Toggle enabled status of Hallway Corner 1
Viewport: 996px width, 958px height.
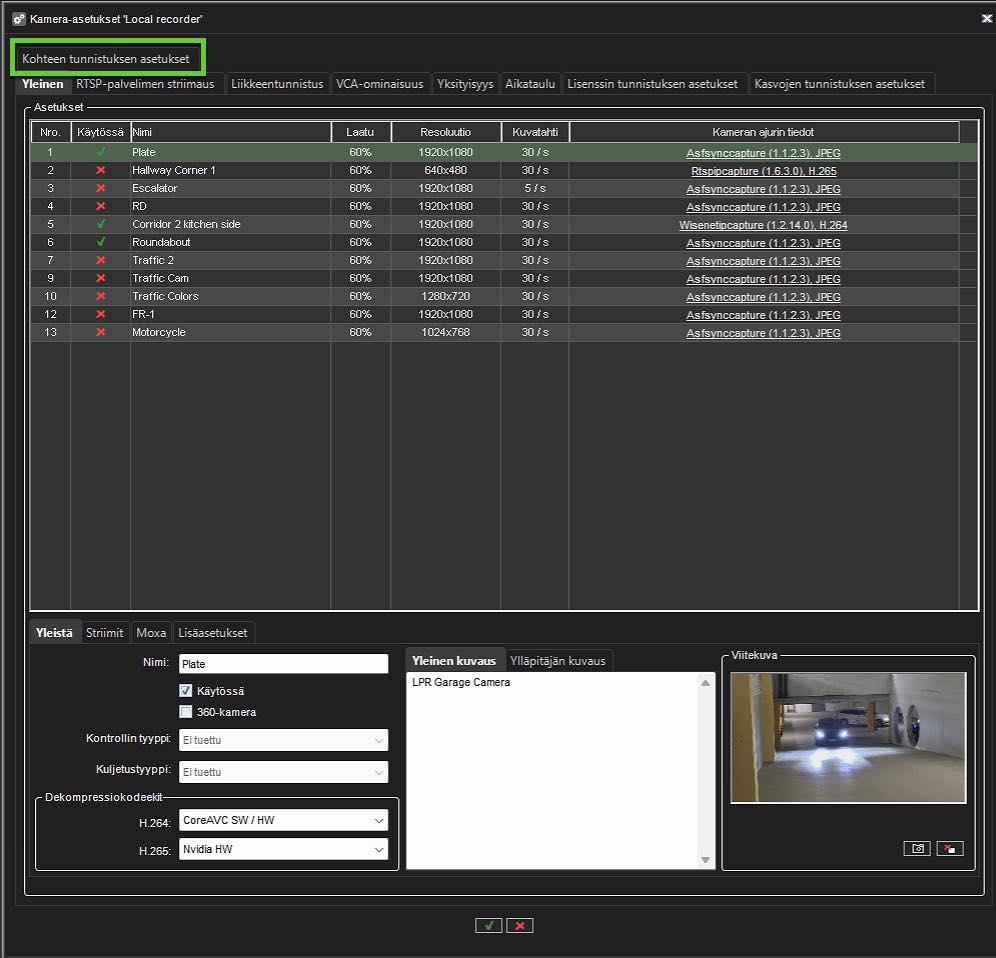tap(100, 170)
